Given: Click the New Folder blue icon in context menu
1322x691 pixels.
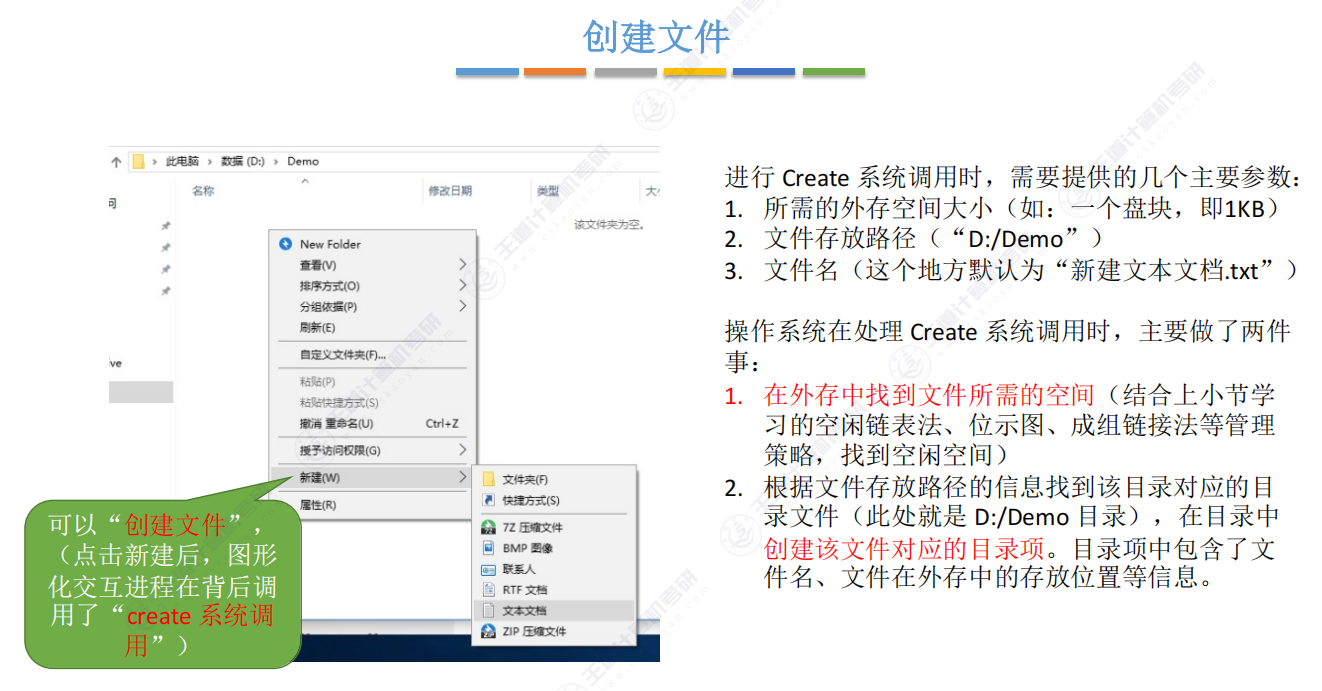Looking at the screenshot, I should (286, 244).
